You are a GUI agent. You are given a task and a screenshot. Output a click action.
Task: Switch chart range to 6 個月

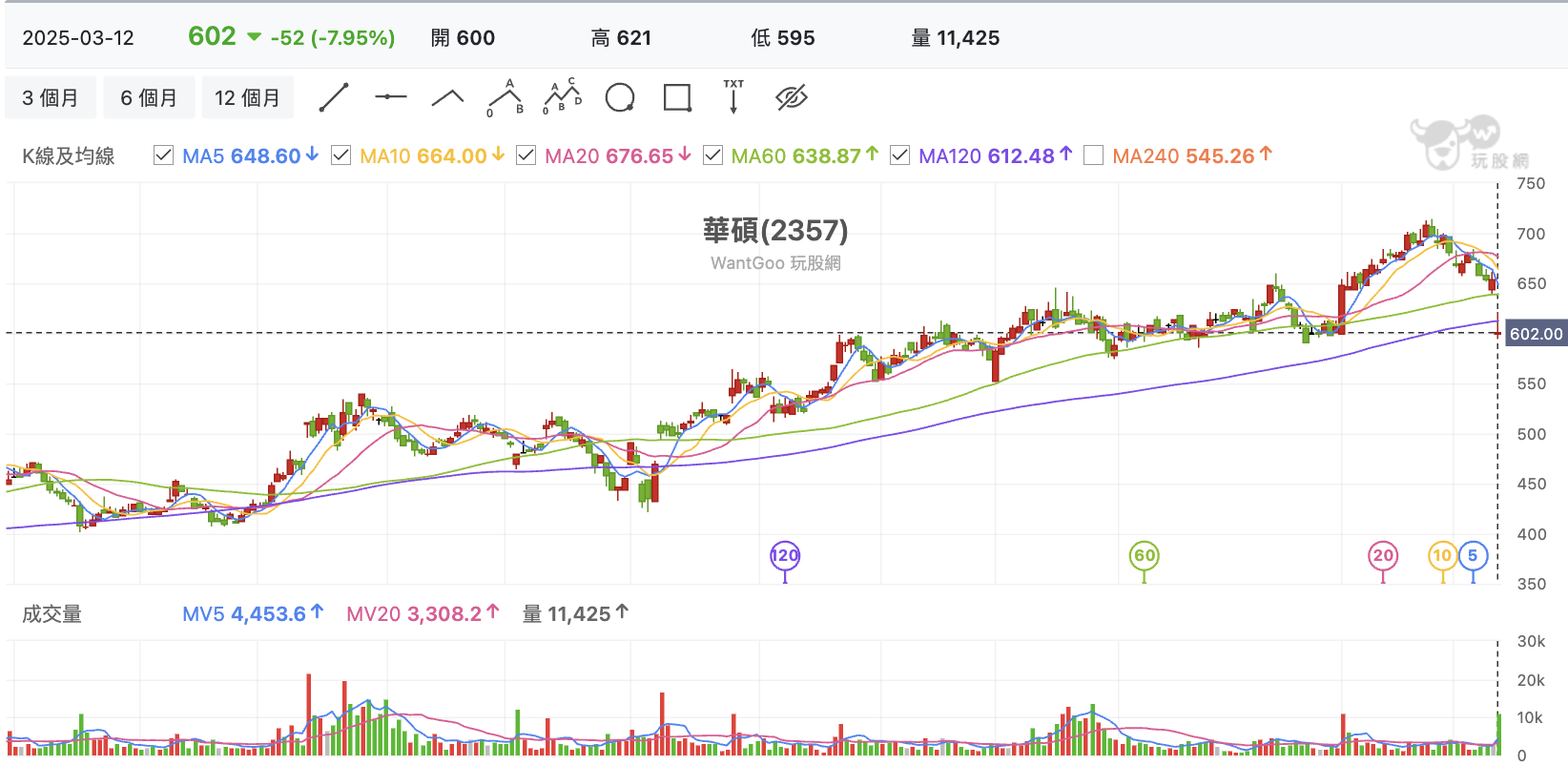pos(149,98)
